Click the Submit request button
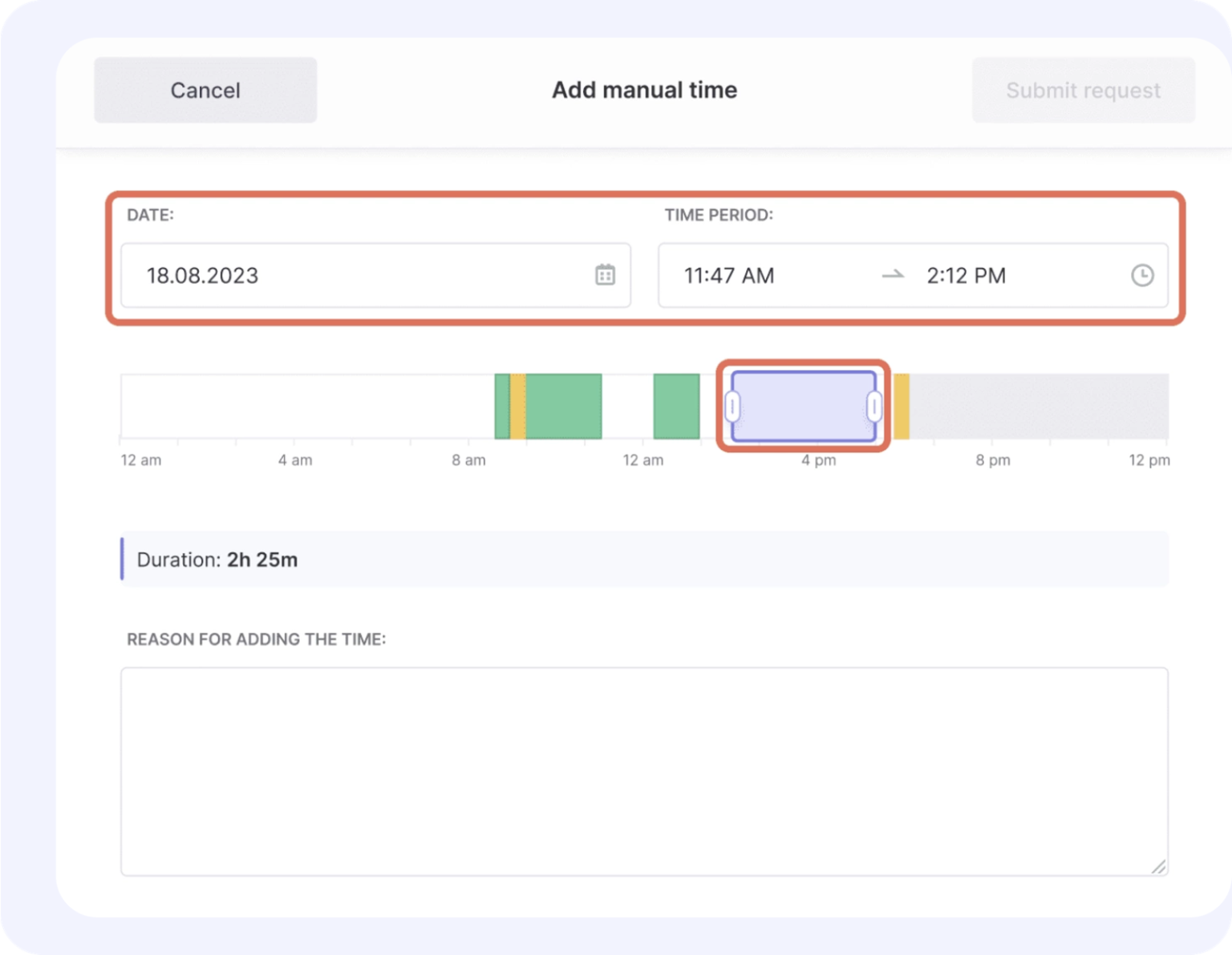The image size is (1232, 955). pos(1083,90)
